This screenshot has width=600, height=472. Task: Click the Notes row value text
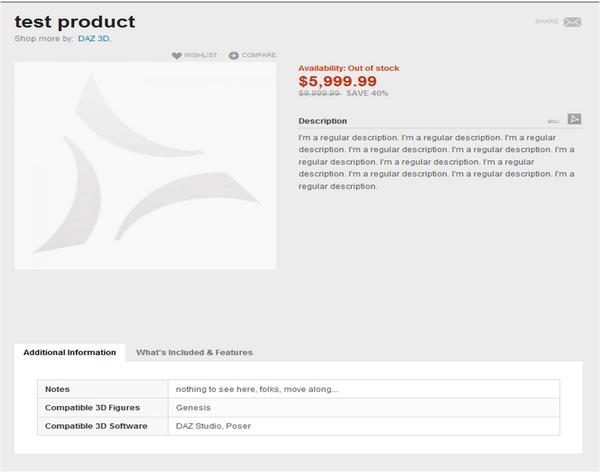257,389
